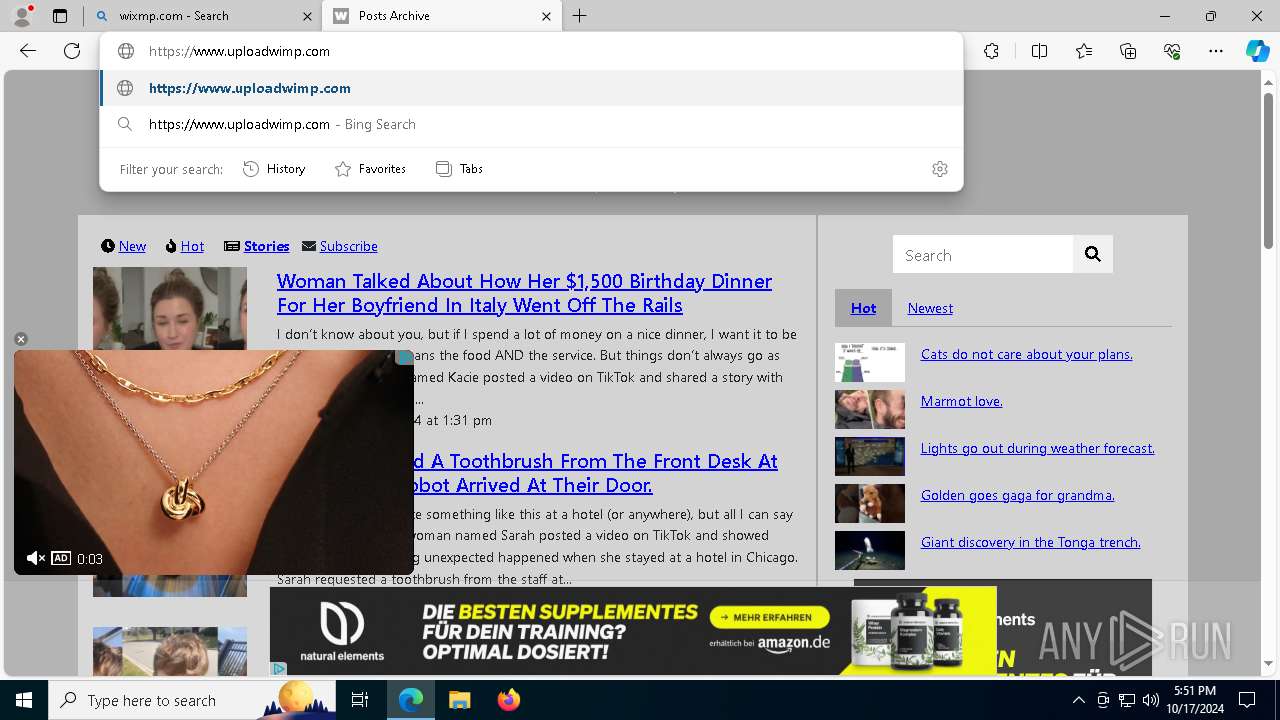
Task: Open the Birthday Dinner story thumbnail
Action: coord(170,307)
